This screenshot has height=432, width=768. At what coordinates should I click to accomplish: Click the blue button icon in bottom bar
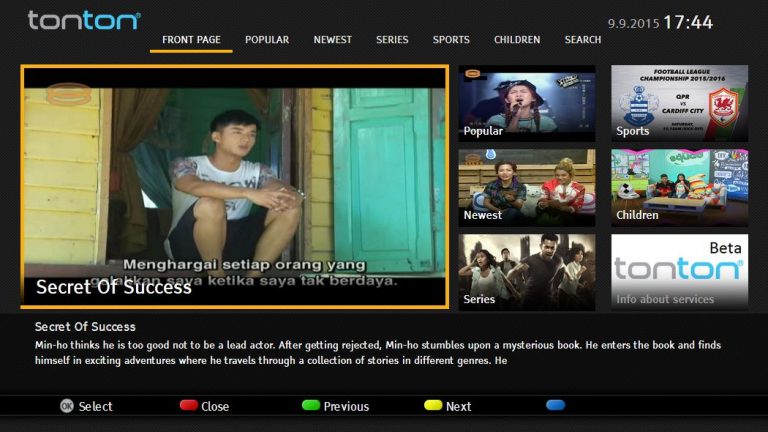(555, 405)
